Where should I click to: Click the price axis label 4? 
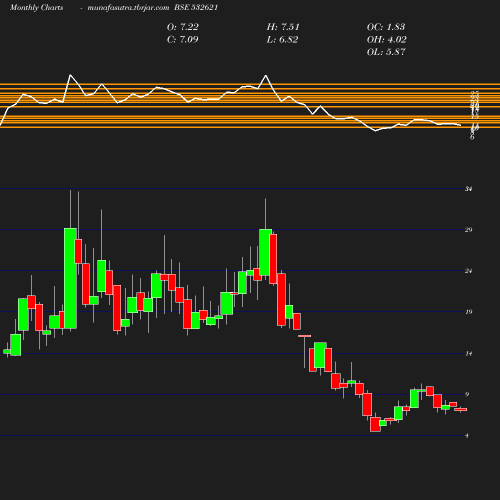coord(467,436)
